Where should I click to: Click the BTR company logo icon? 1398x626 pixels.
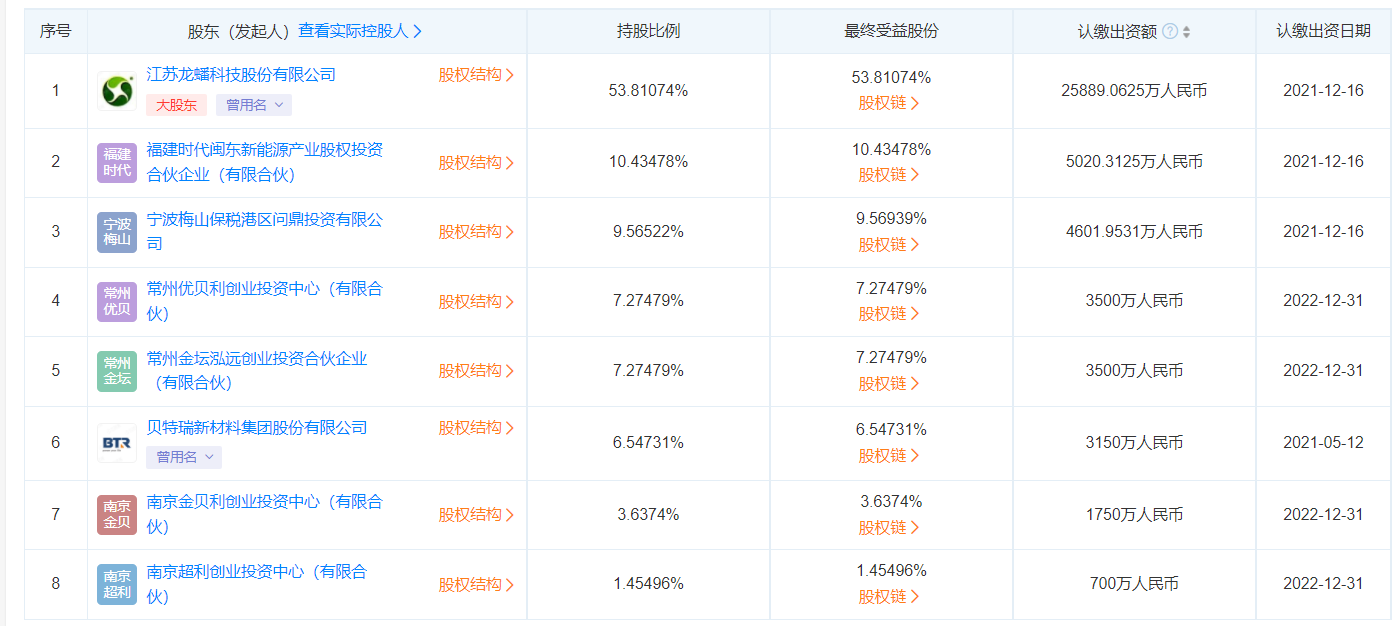(x=117, y=443)
